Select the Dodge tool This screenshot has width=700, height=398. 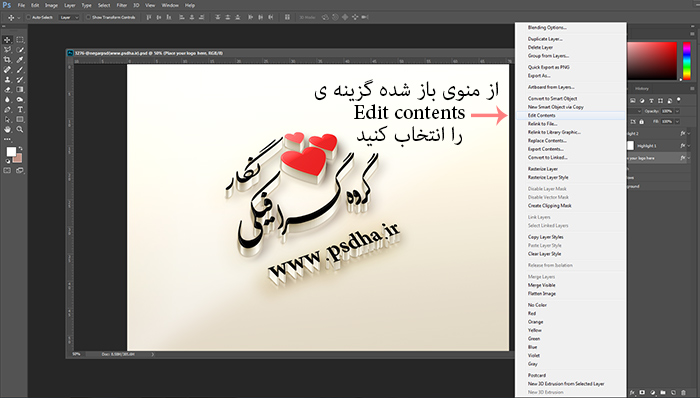20,100
